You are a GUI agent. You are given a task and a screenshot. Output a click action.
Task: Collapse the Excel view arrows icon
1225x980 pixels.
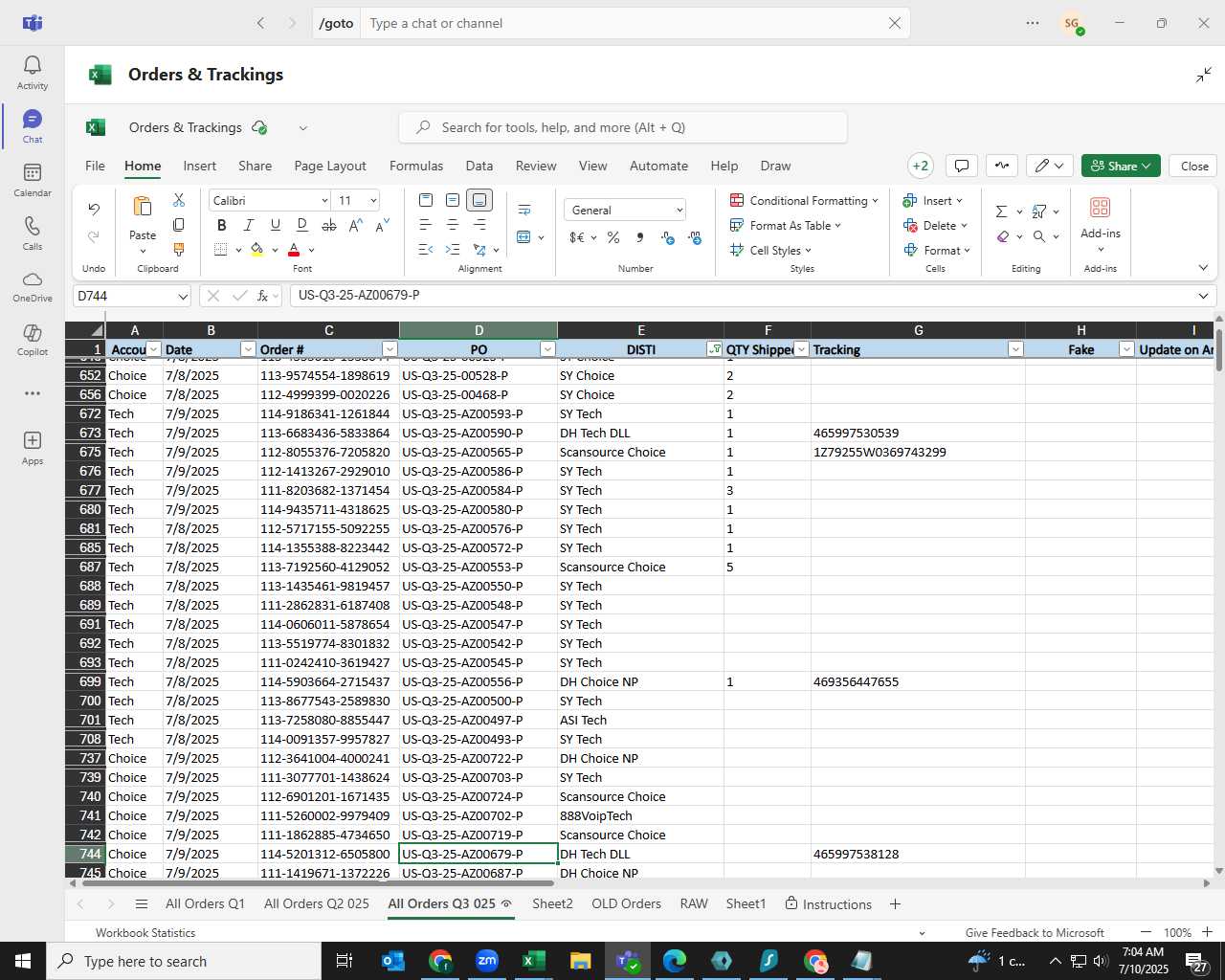(x=1204, y=75)
